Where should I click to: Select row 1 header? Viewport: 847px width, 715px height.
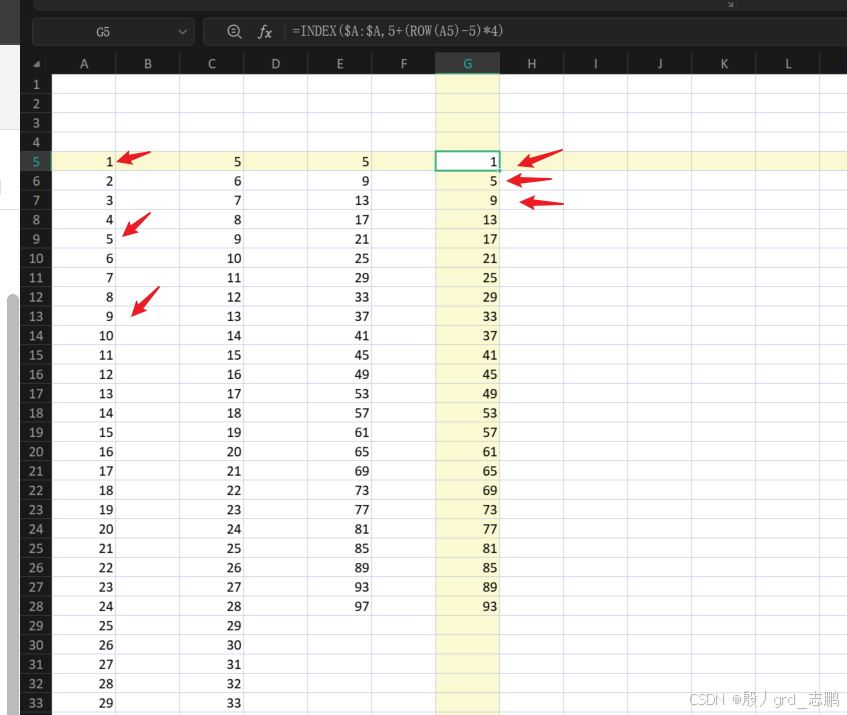tap(36, 84)
